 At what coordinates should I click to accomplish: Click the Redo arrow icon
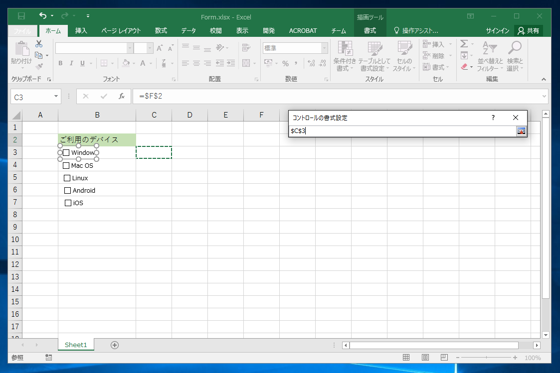(x=65, y=16)
